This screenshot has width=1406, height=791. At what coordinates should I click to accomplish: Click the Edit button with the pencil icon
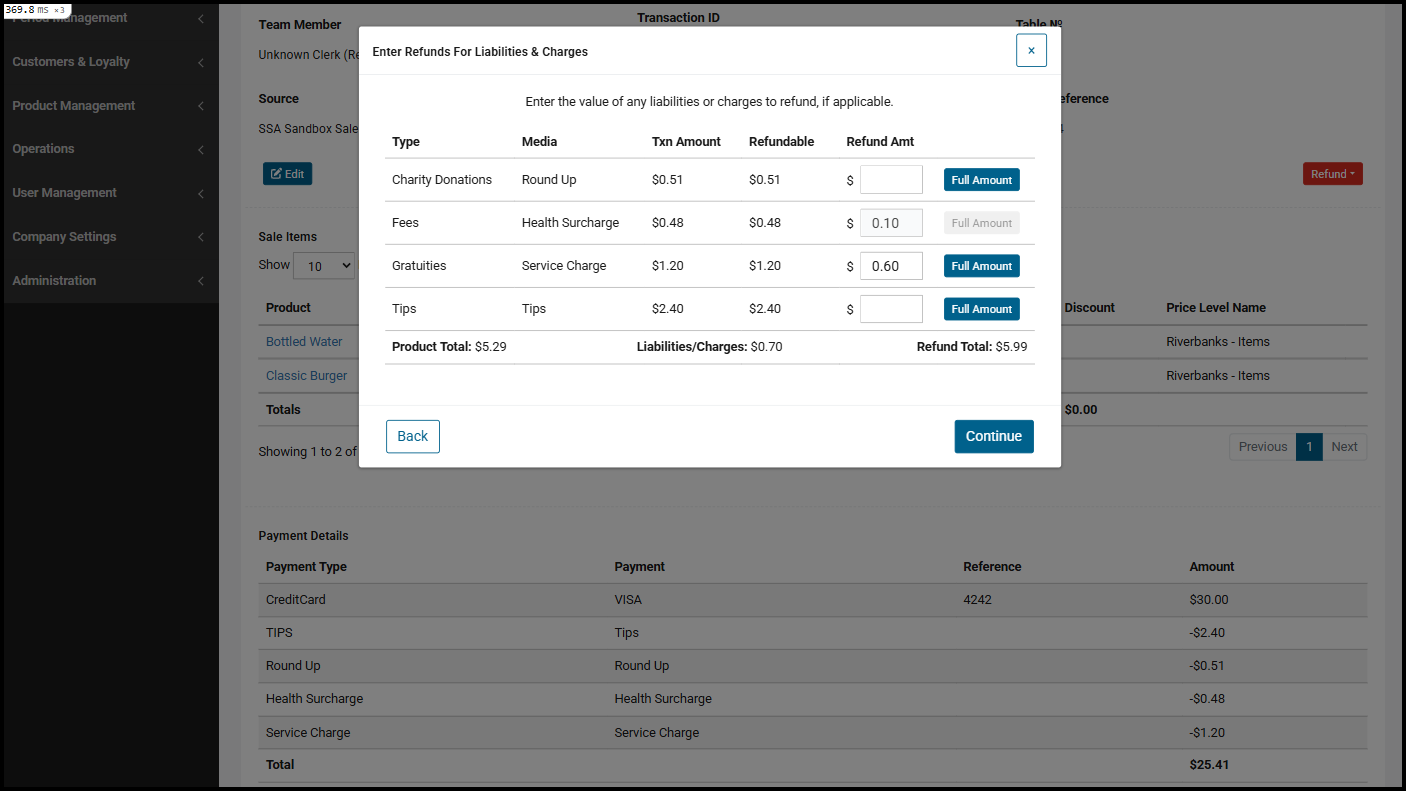coord(287,174)
